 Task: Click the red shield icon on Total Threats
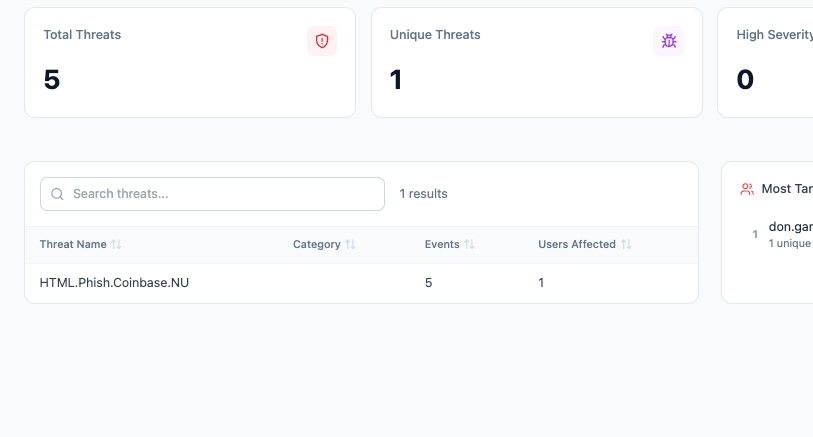pos(322,41)
